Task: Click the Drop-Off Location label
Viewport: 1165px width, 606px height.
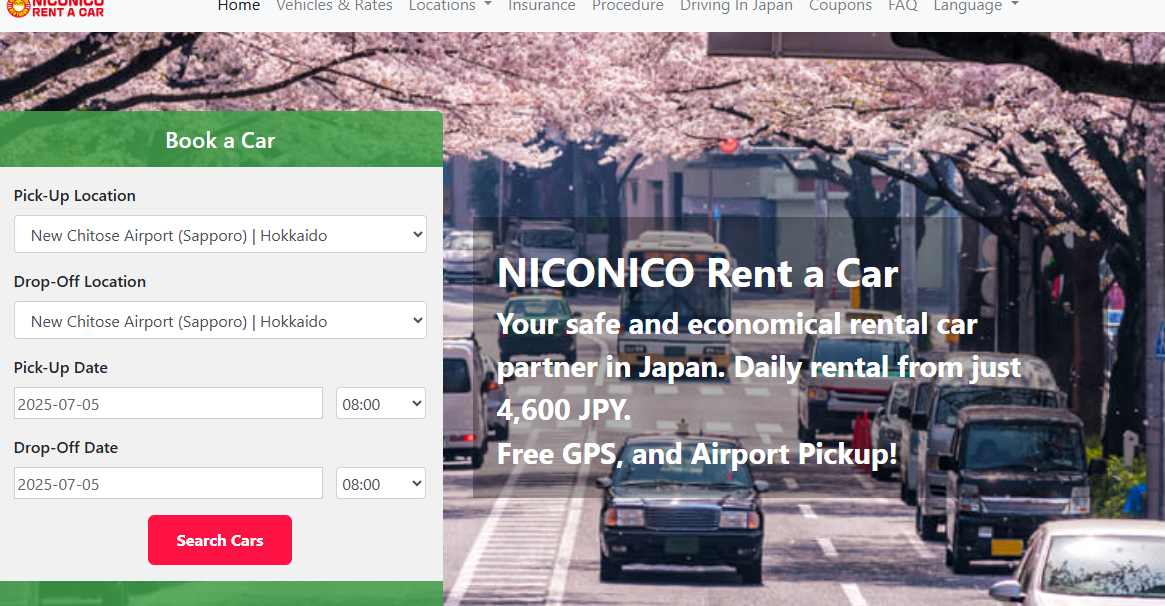Action: pyautogui.click(x=79, y=281)
